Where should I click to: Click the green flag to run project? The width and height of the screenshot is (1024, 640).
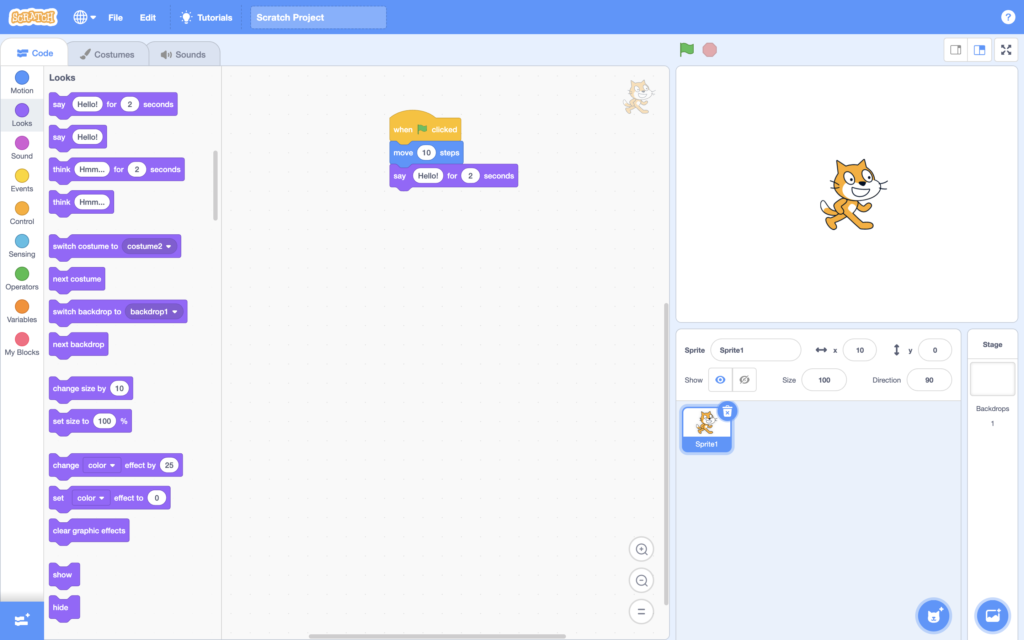point(687,49)
